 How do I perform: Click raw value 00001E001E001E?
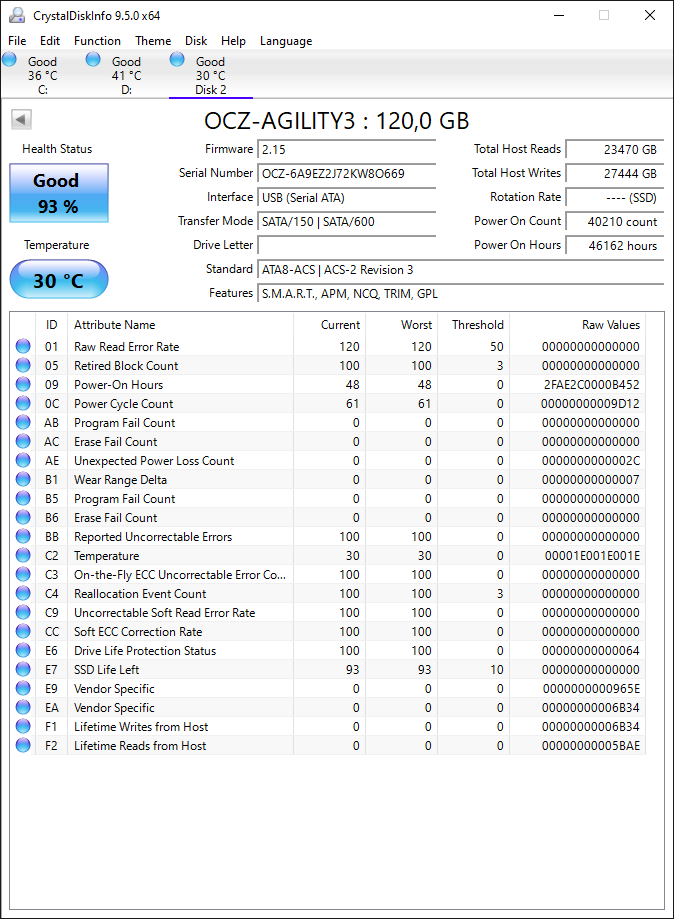coord(592,555)
